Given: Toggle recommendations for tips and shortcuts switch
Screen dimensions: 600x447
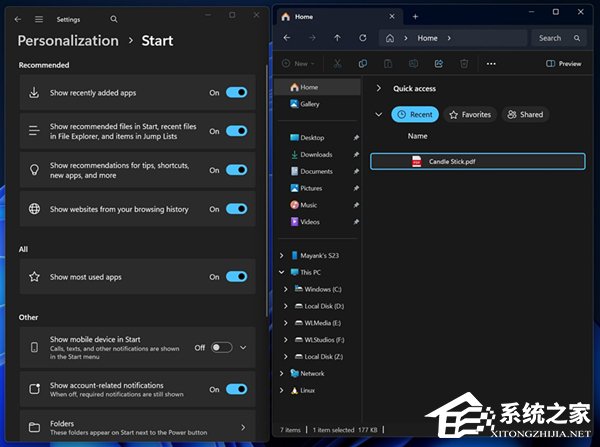Looking at the screenshot, I should (x=236, y=170).
